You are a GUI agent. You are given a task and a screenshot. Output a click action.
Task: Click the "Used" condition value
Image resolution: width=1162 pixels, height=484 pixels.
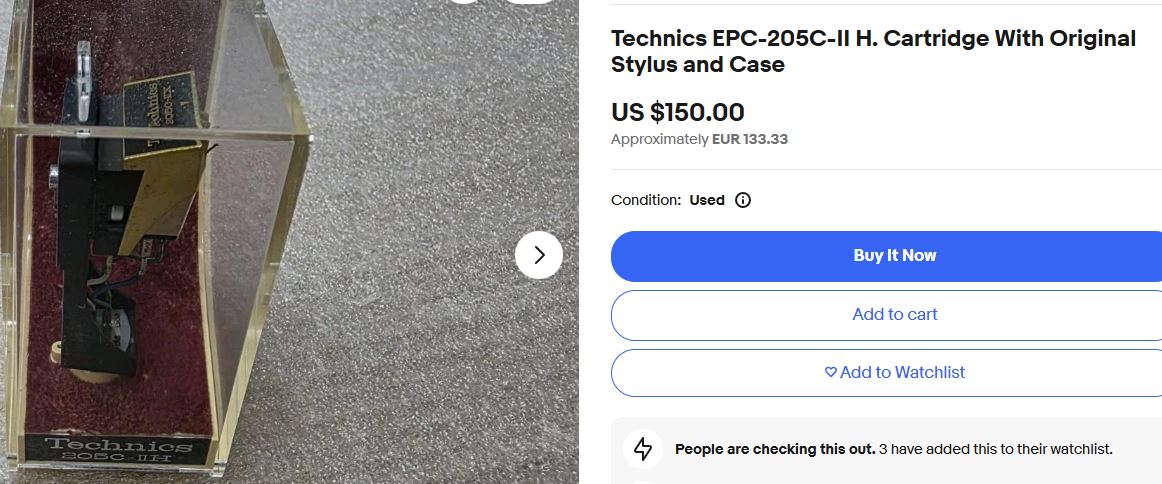(x=706, y=200)
